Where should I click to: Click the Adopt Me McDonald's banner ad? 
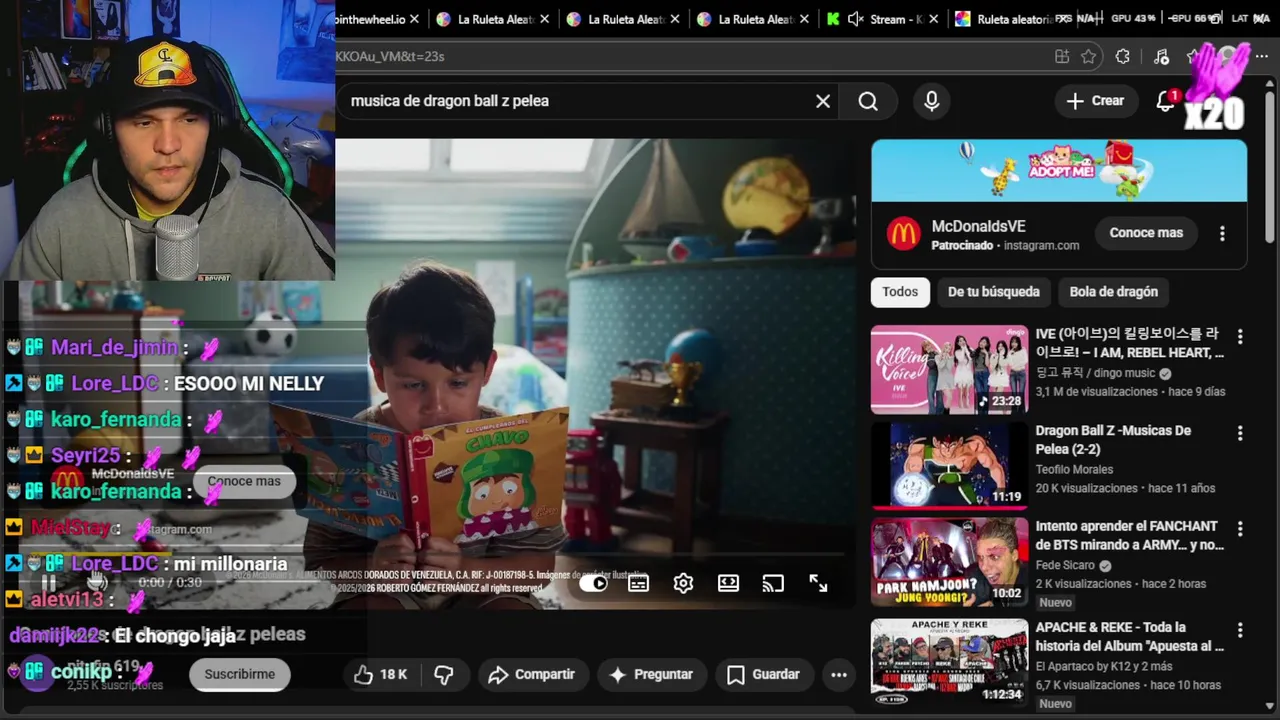[x=1059, y=171]
